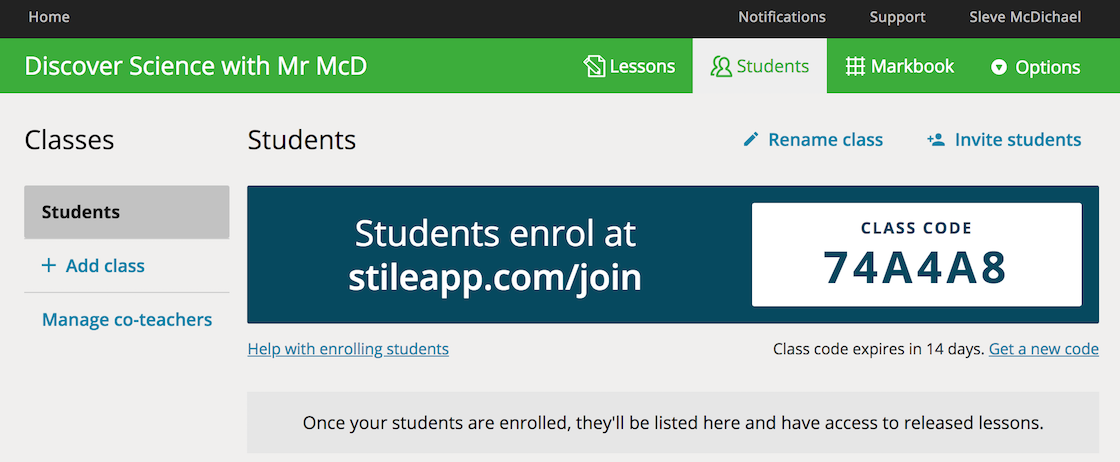Viewport: 1120px width, 462px height.
Task: Click Get a new code link
Action: [x=1044, y=349]
